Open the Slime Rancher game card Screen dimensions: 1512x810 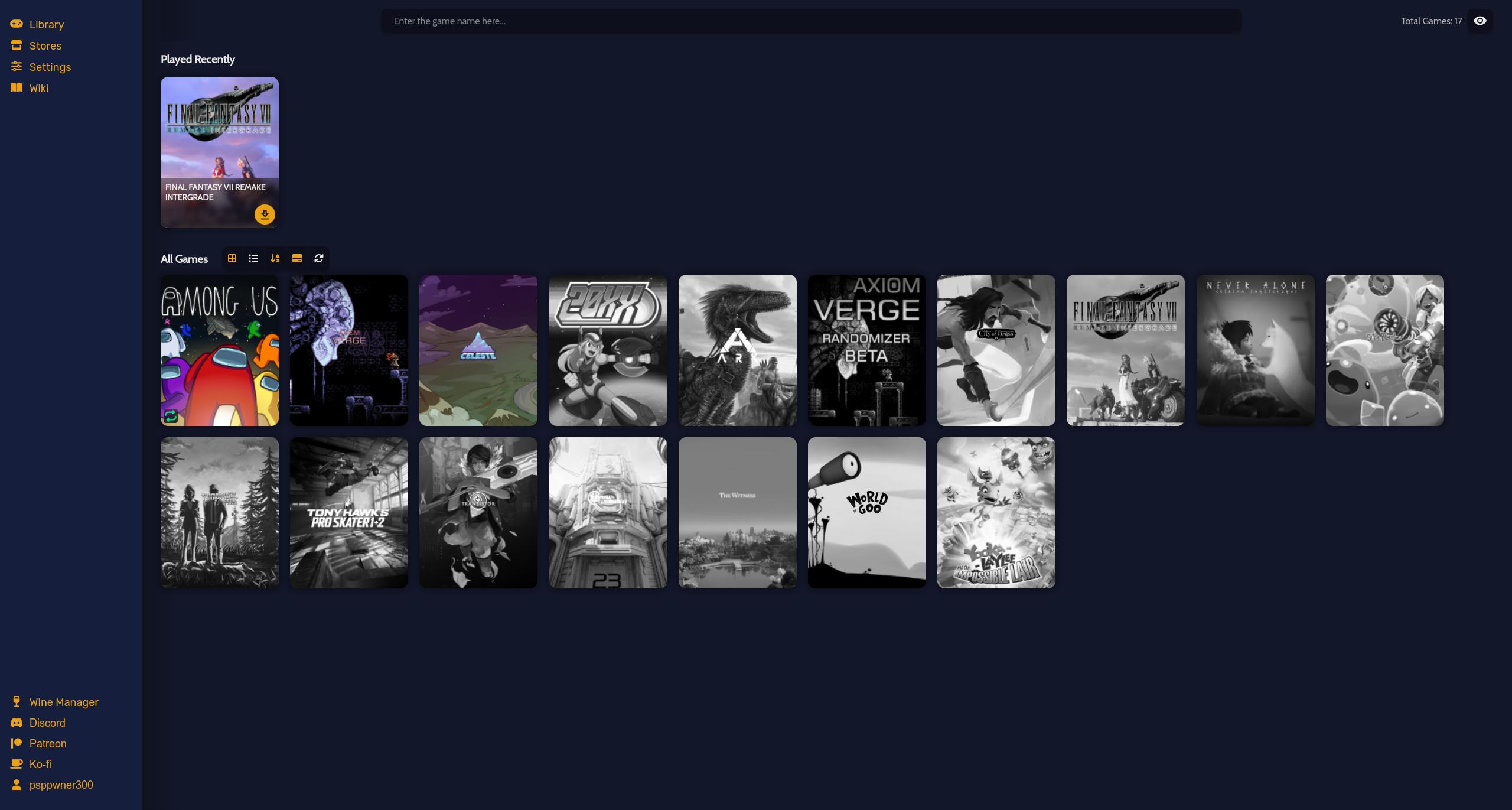[x=1385, y=350]
